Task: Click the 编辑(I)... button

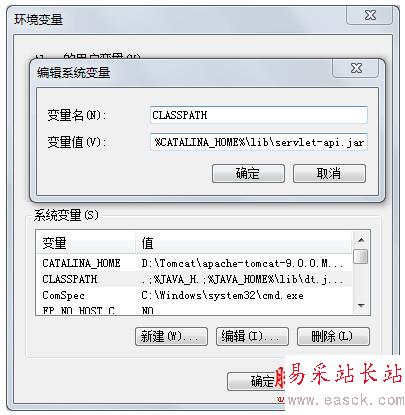Action: [x=252, y=336]
